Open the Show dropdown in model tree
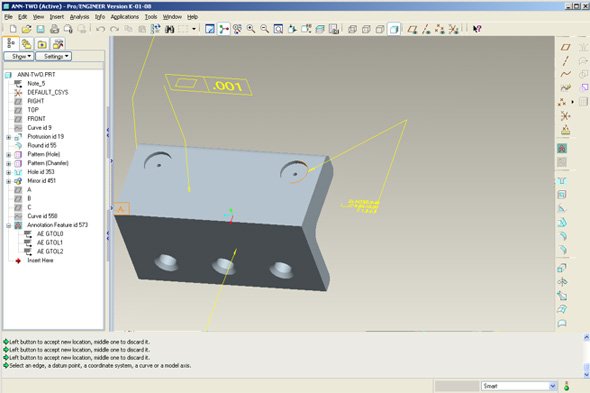The width and height of the screenshot is (590, 393). coord(19,56)
